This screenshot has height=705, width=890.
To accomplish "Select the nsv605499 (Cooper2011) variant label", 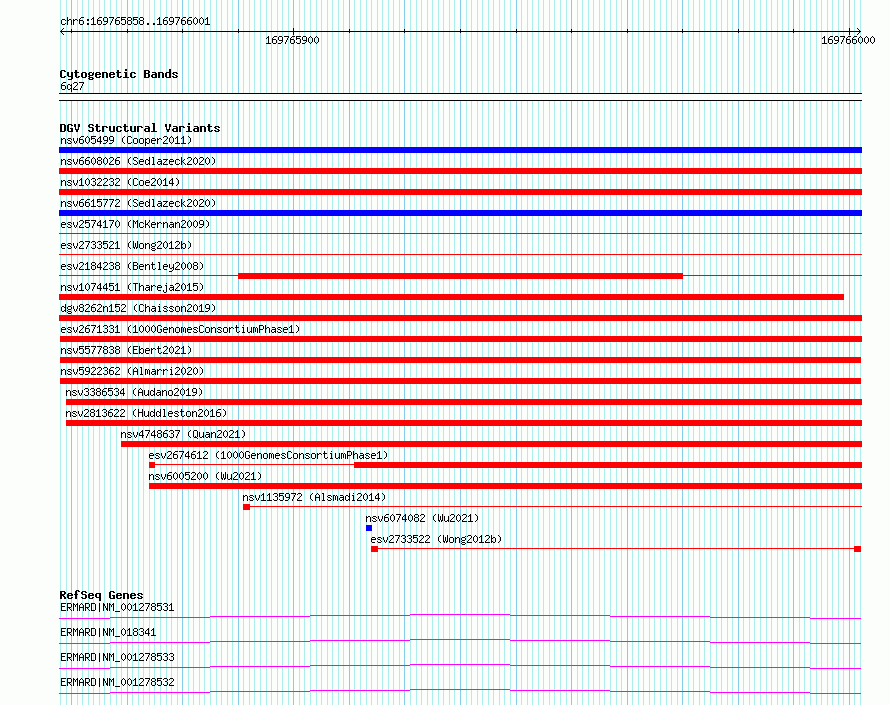I will click(126, 140).
